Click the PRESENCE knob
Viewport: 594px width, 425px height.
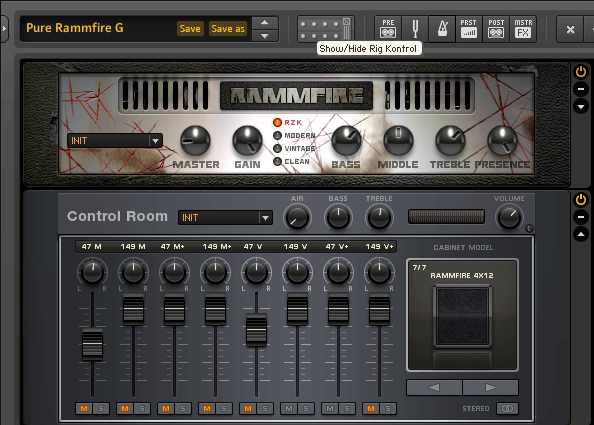click(x=502, y=141)
